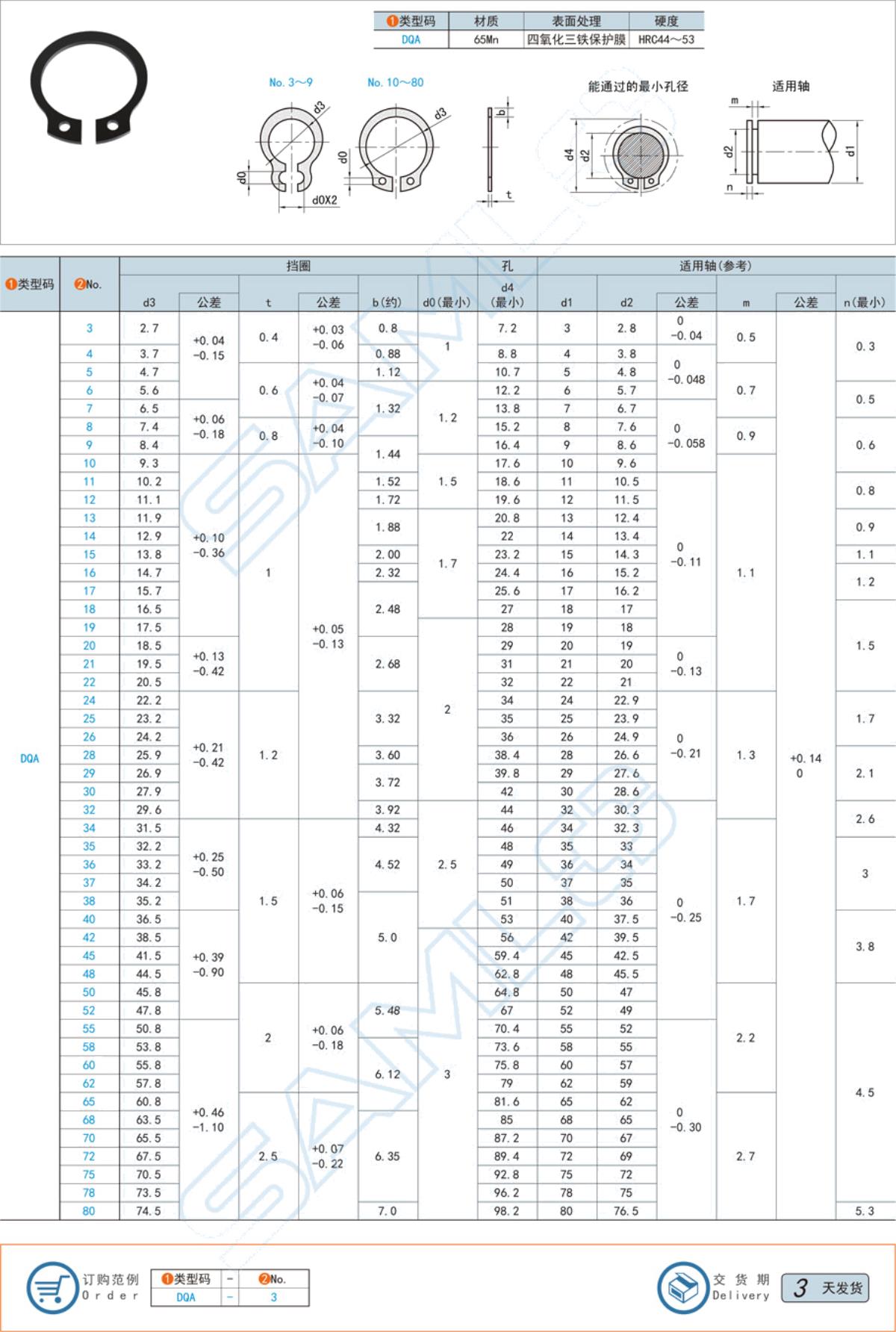
Task: Select the d4 value "98.2"
Action: click(x=507, y=1211)
